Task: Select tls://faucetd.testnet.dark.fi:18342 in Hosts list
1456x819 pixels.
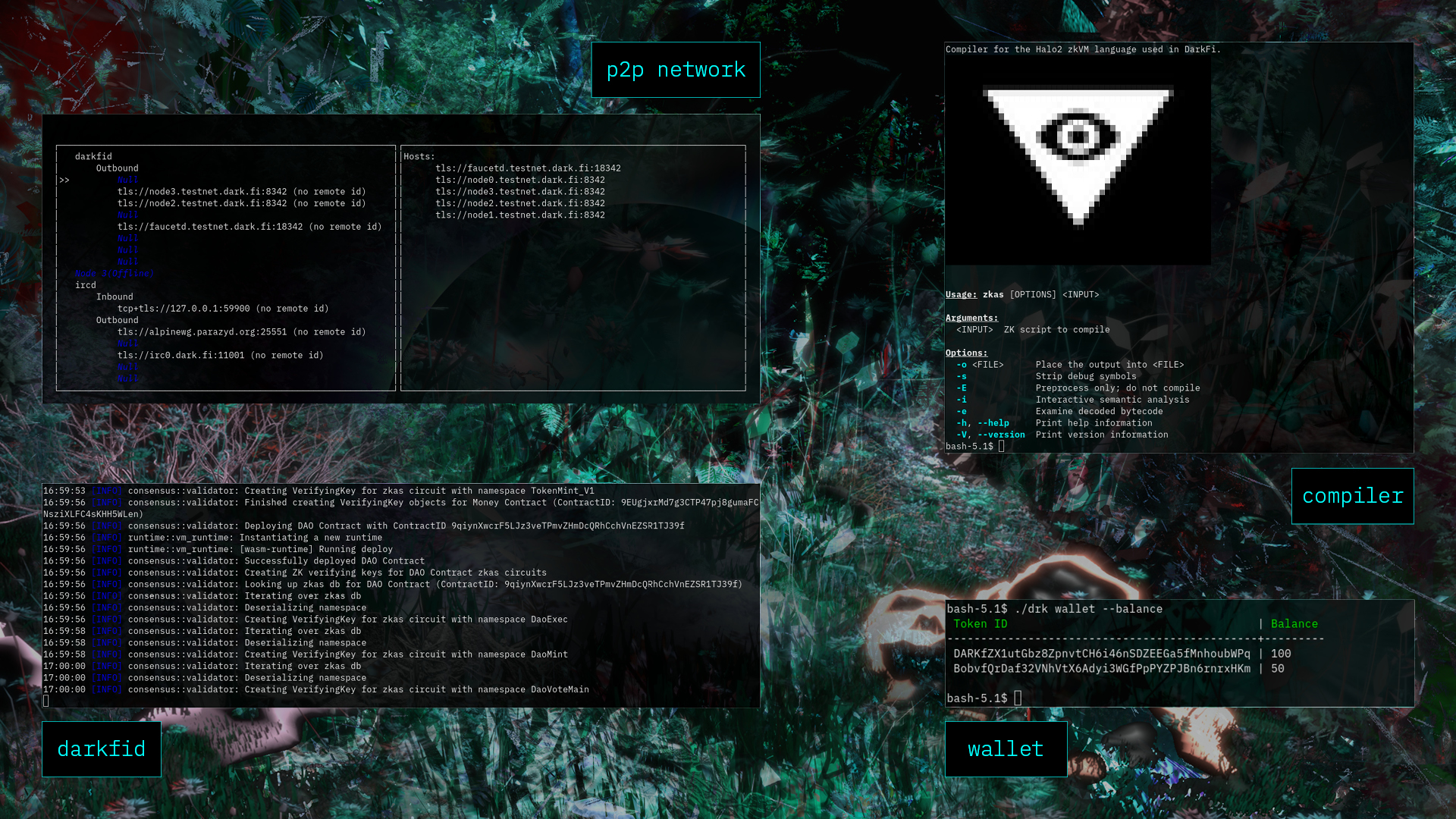Action: pos(528,168)
